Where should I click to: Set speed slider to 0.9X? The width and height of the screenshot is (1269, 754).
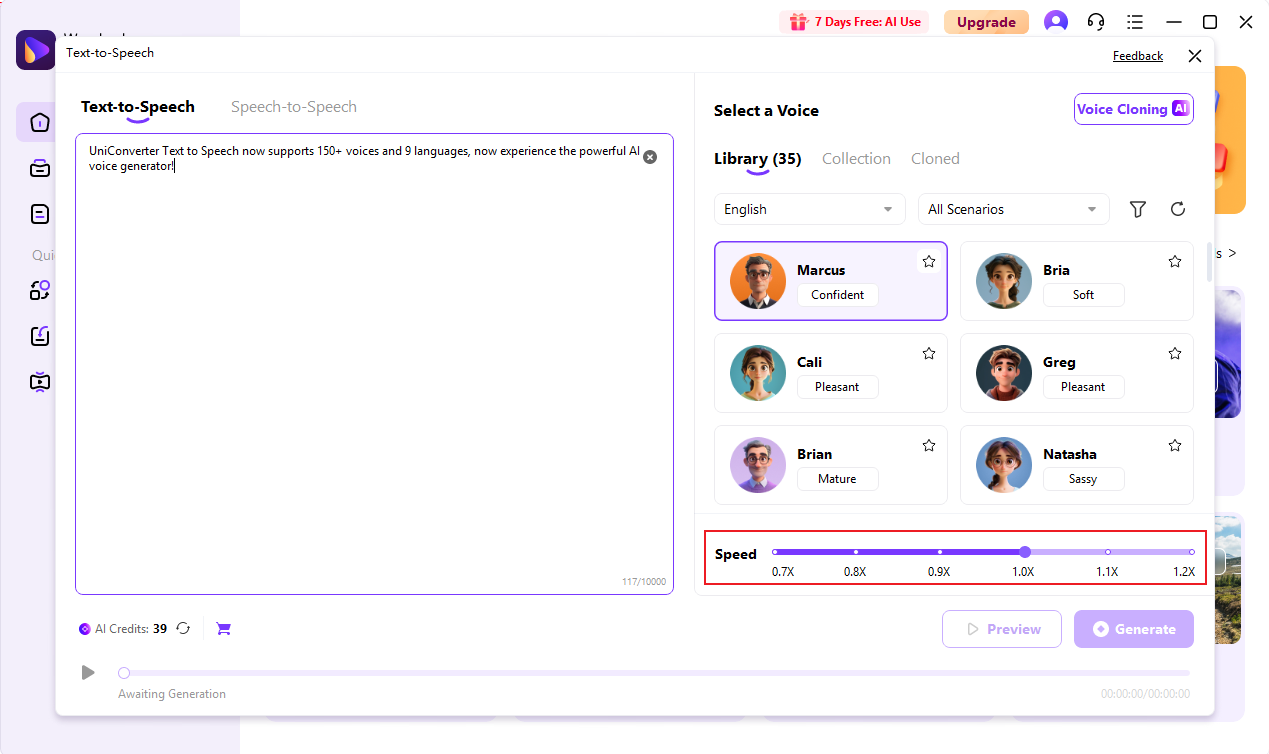[x=940, y=552]
